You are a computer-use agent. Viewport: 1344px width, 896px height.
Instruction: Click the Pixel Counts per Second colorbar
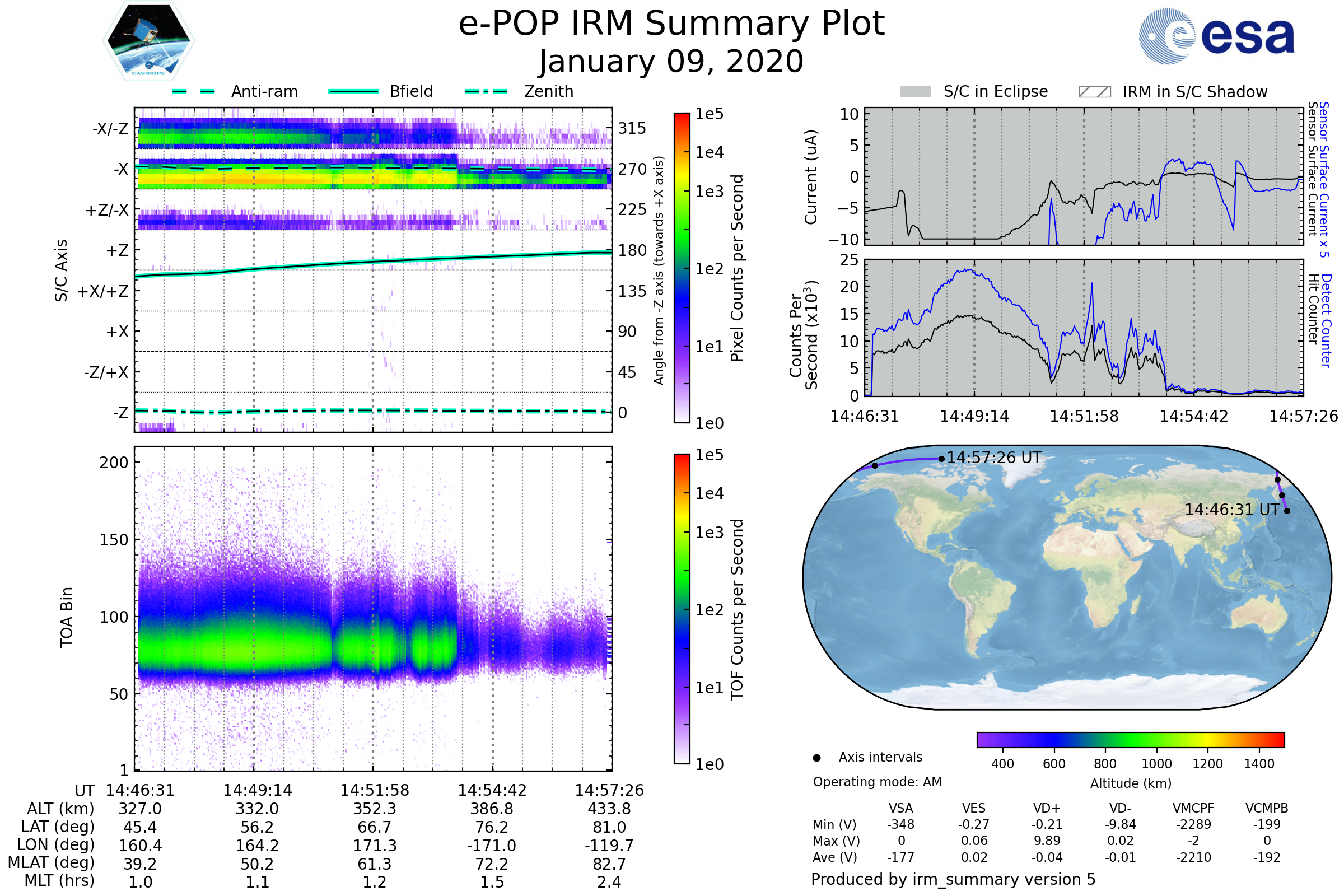682,268
